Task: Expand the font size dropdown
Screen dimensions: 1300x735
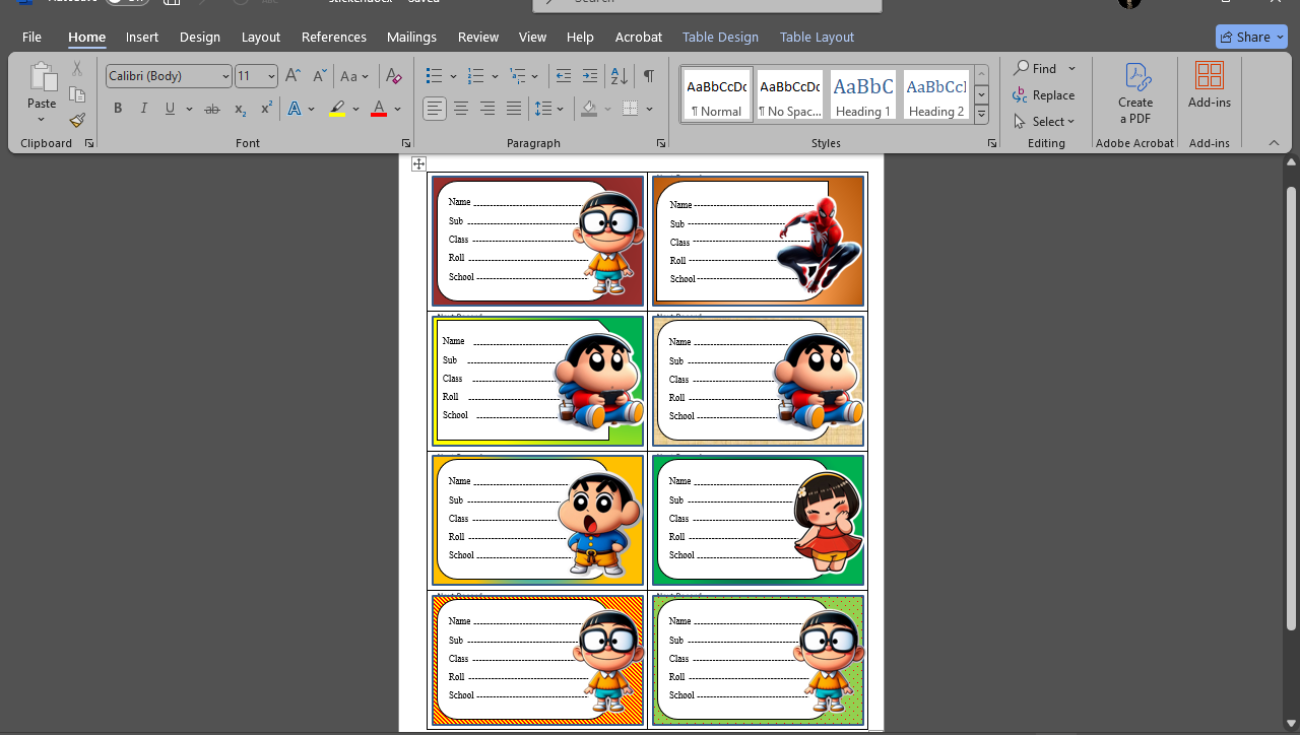Action: pyautogui.click(x=271, y=76)
